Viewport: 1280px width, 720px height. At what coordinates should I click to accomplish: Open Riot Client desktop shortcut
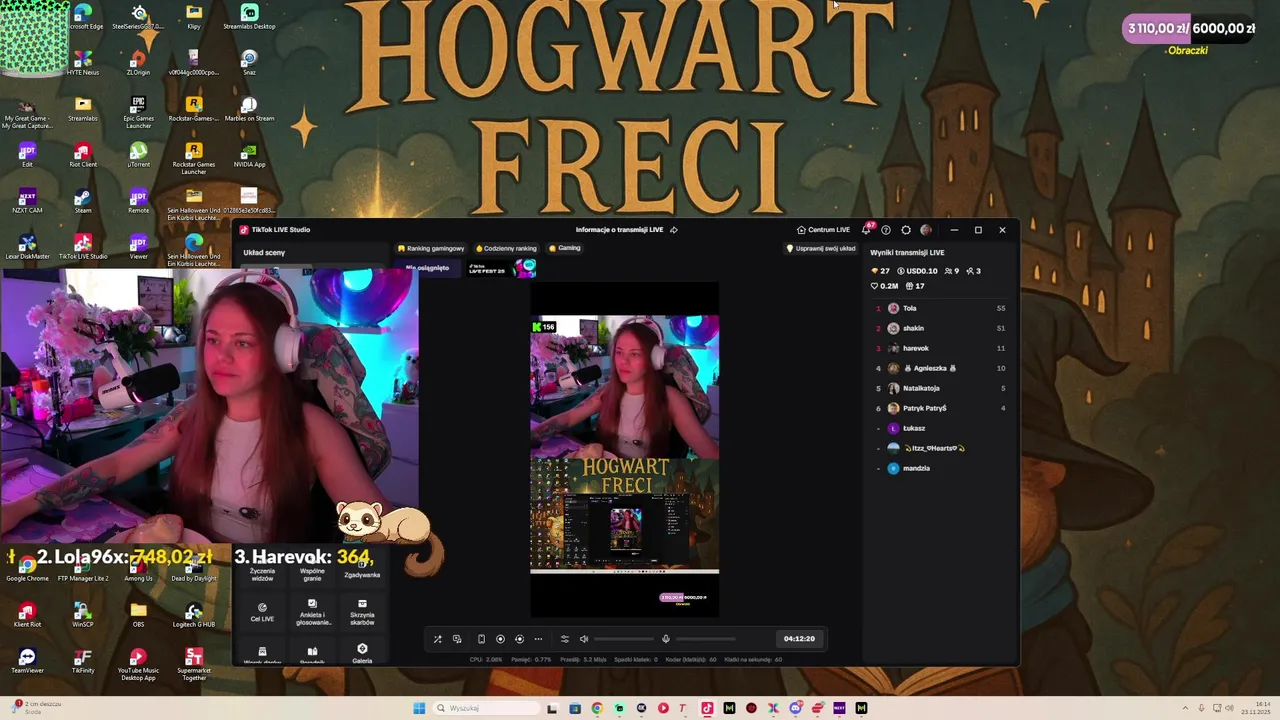coord(83,156)
